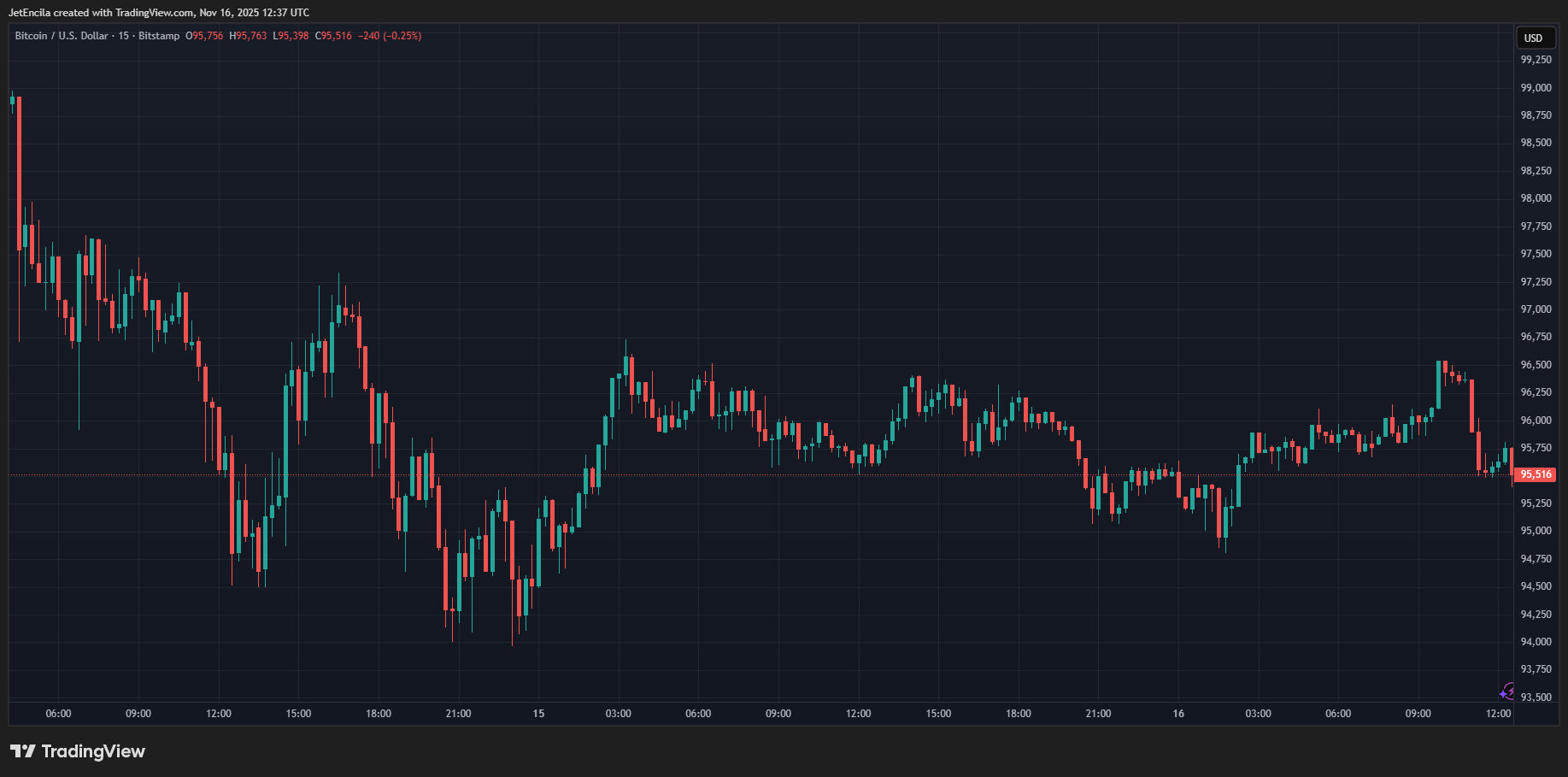Click the 93,500 price axis label

coord(1536,698)
